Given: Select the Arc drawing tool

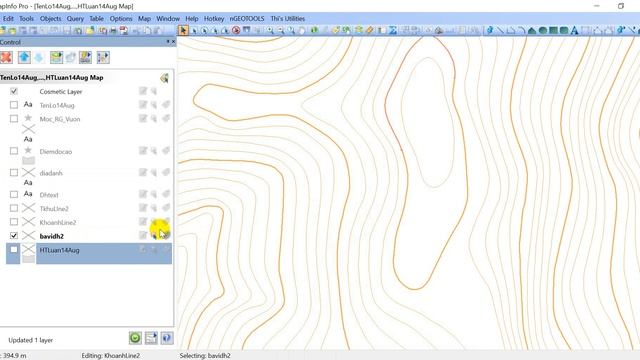Looking at the screenshot, I should (521, 30).
